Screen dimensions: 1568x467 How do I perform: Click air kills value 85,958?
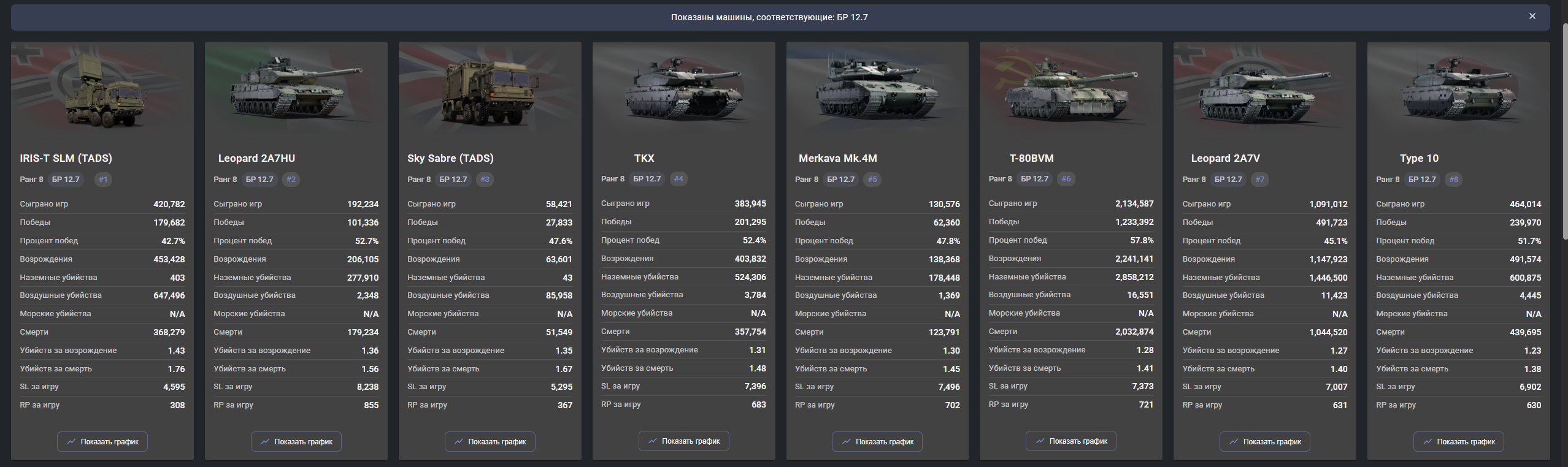click(559, 295)
